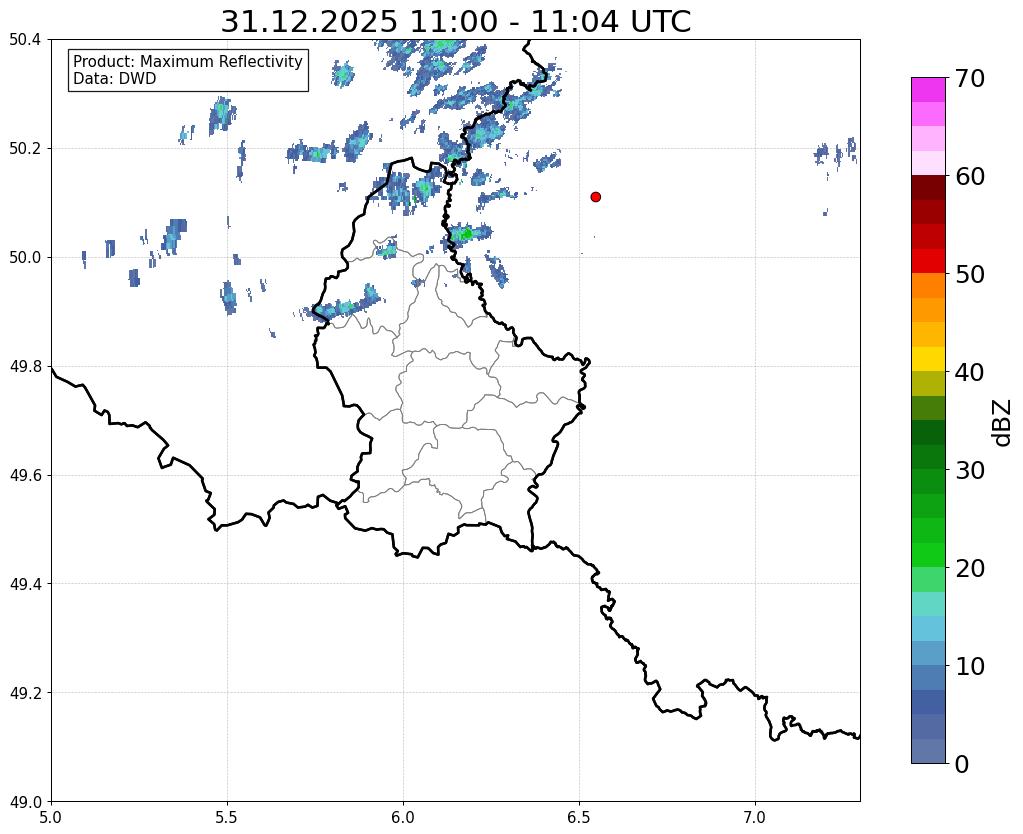Select the yellow colorbar segment above 40
The height and width of the screenshot is (834, 1023).
[928, 360]
